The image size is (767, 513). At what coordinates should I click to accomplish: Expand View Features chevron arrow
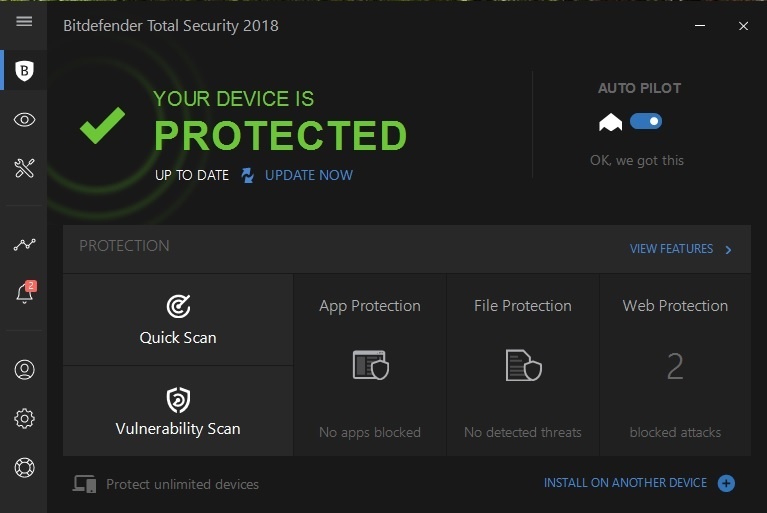(x=728, y=250)
